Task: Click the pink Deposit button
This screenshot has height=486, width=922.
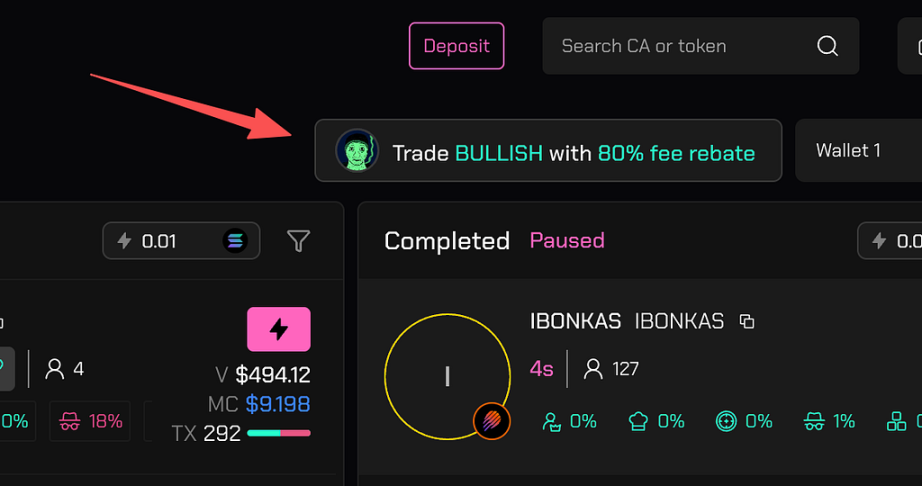Action: click(x=456, y=46)
